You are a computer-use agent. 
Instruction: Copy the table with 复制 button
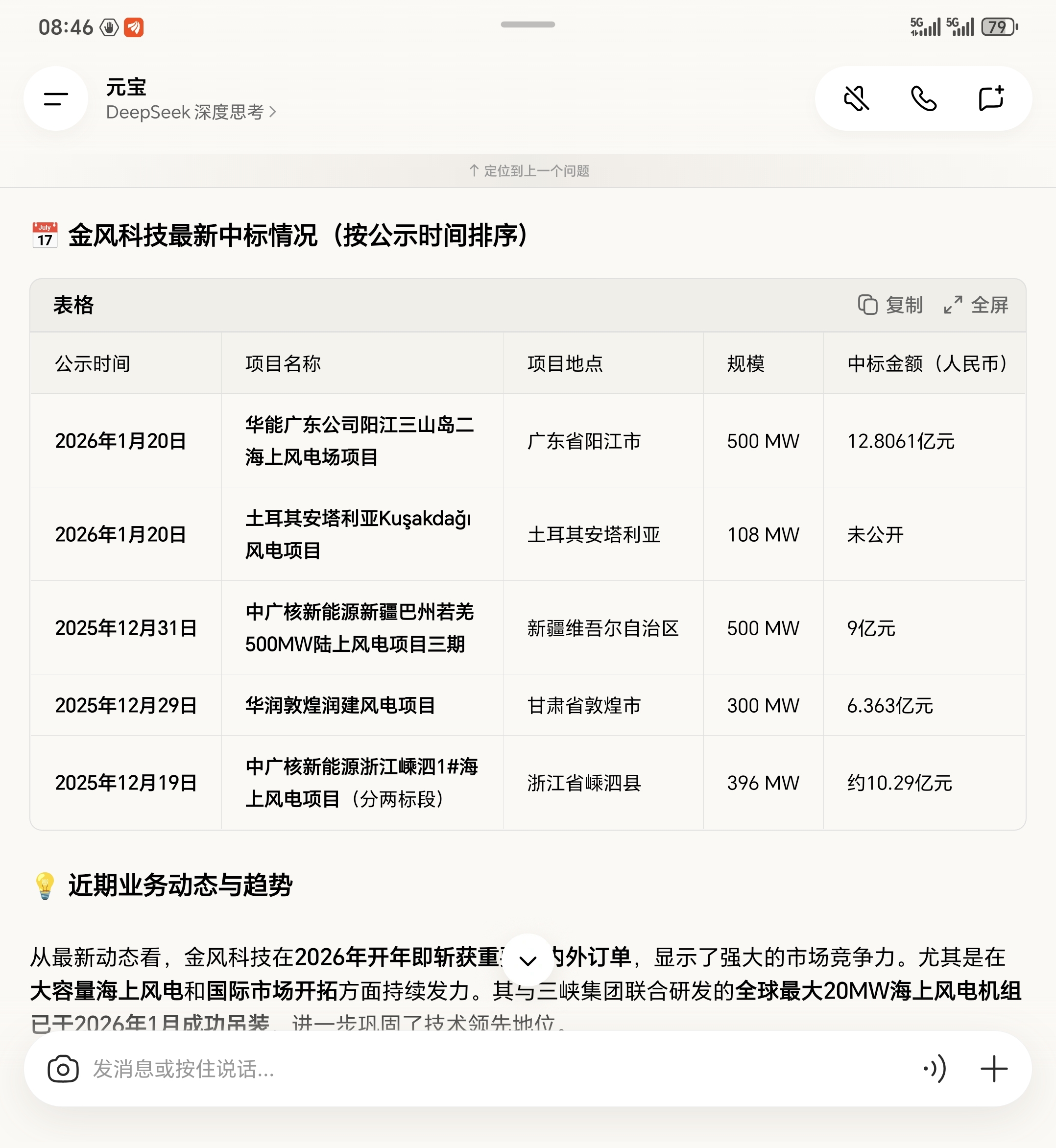[x=889, y=305]
